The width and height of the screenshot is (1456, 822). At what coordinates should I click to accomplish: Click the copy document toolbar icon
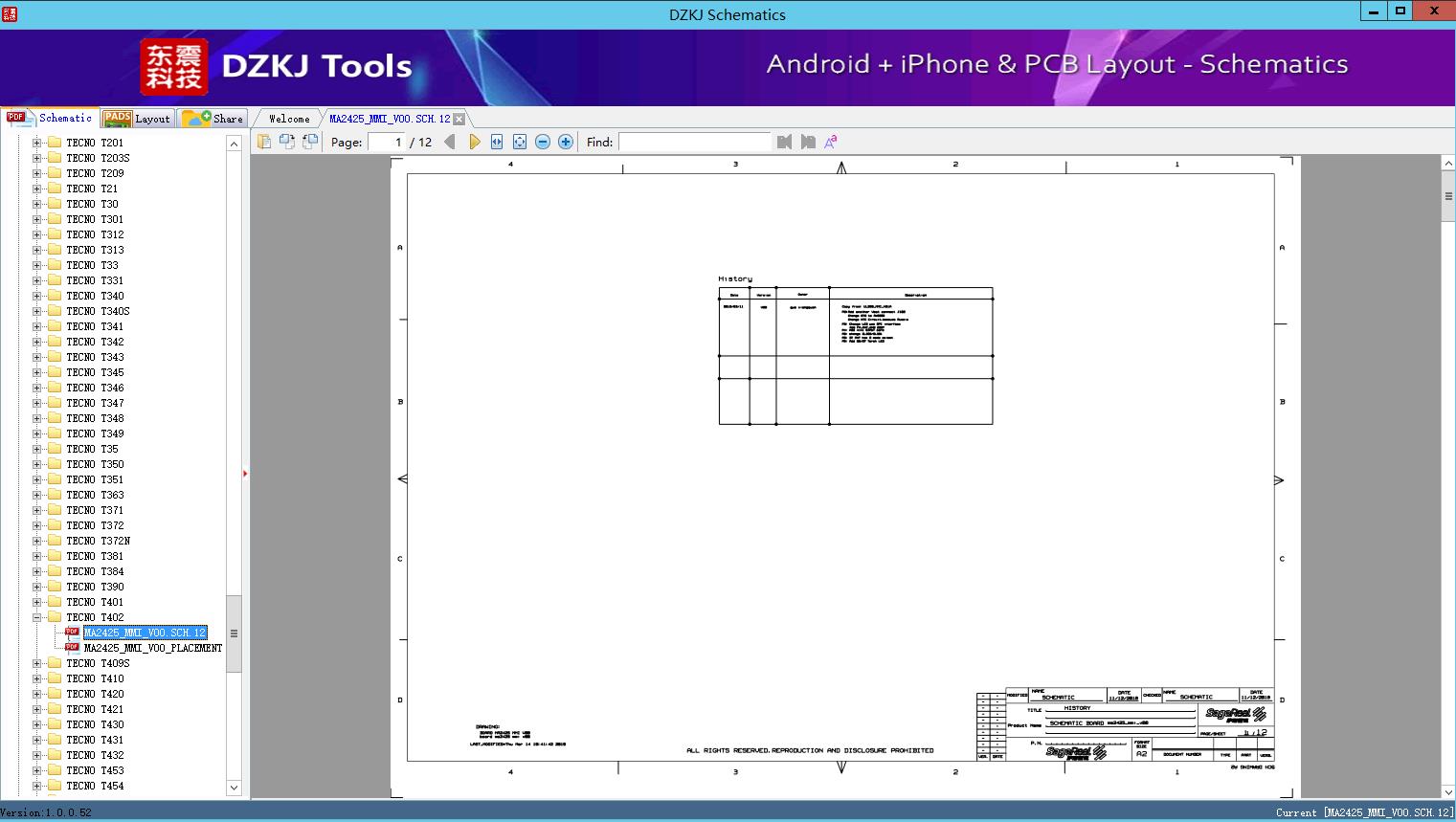[263, 142]
